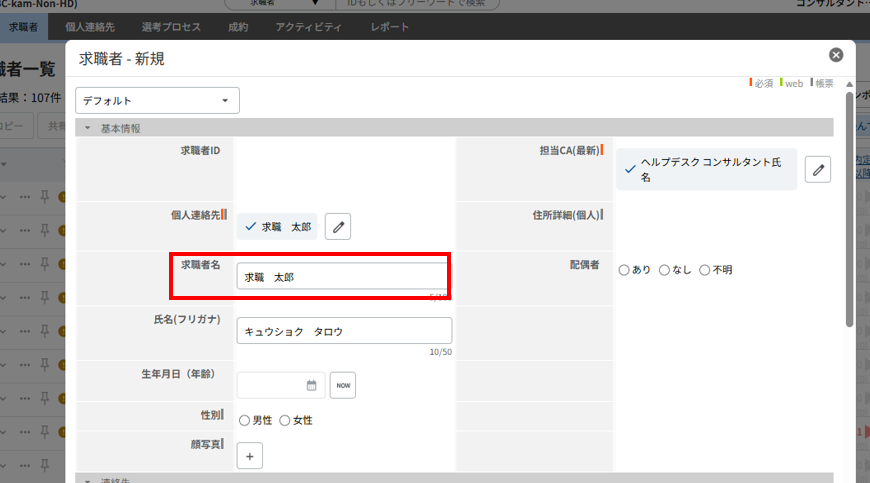Click the checkmark on ヘルプデスク コンサルタント chip

point(629,169)
